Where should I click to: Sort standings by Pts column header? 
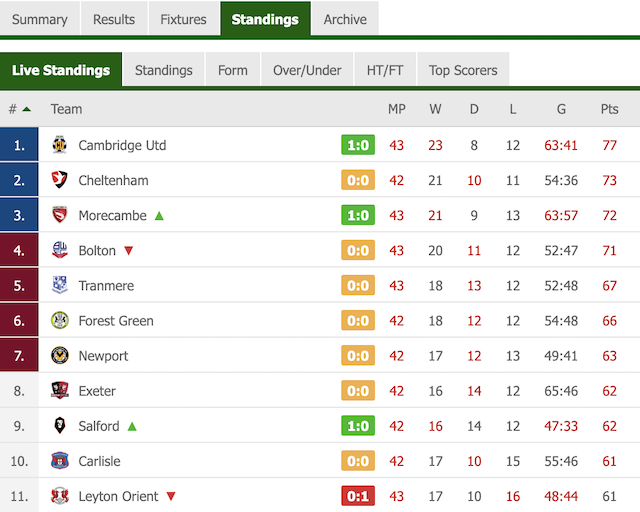tap(609, 109)
